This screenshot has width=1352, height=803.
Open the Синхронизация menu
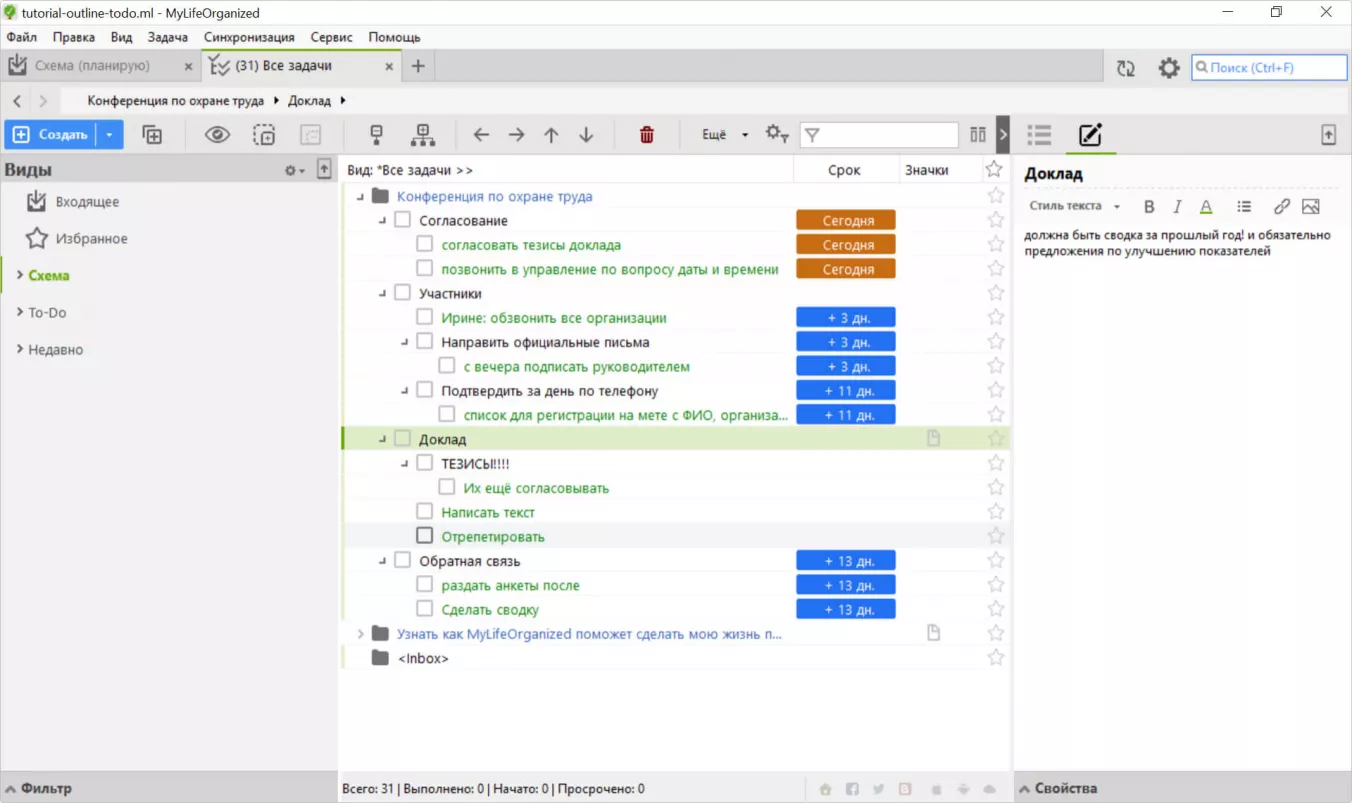pyautogui.click(x=249, y=37)
